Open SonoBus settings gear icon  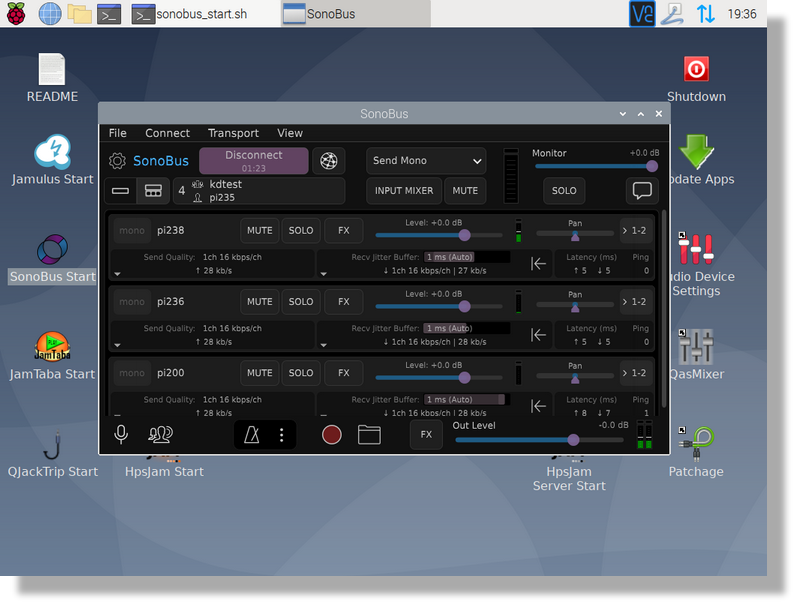(117, 161)
